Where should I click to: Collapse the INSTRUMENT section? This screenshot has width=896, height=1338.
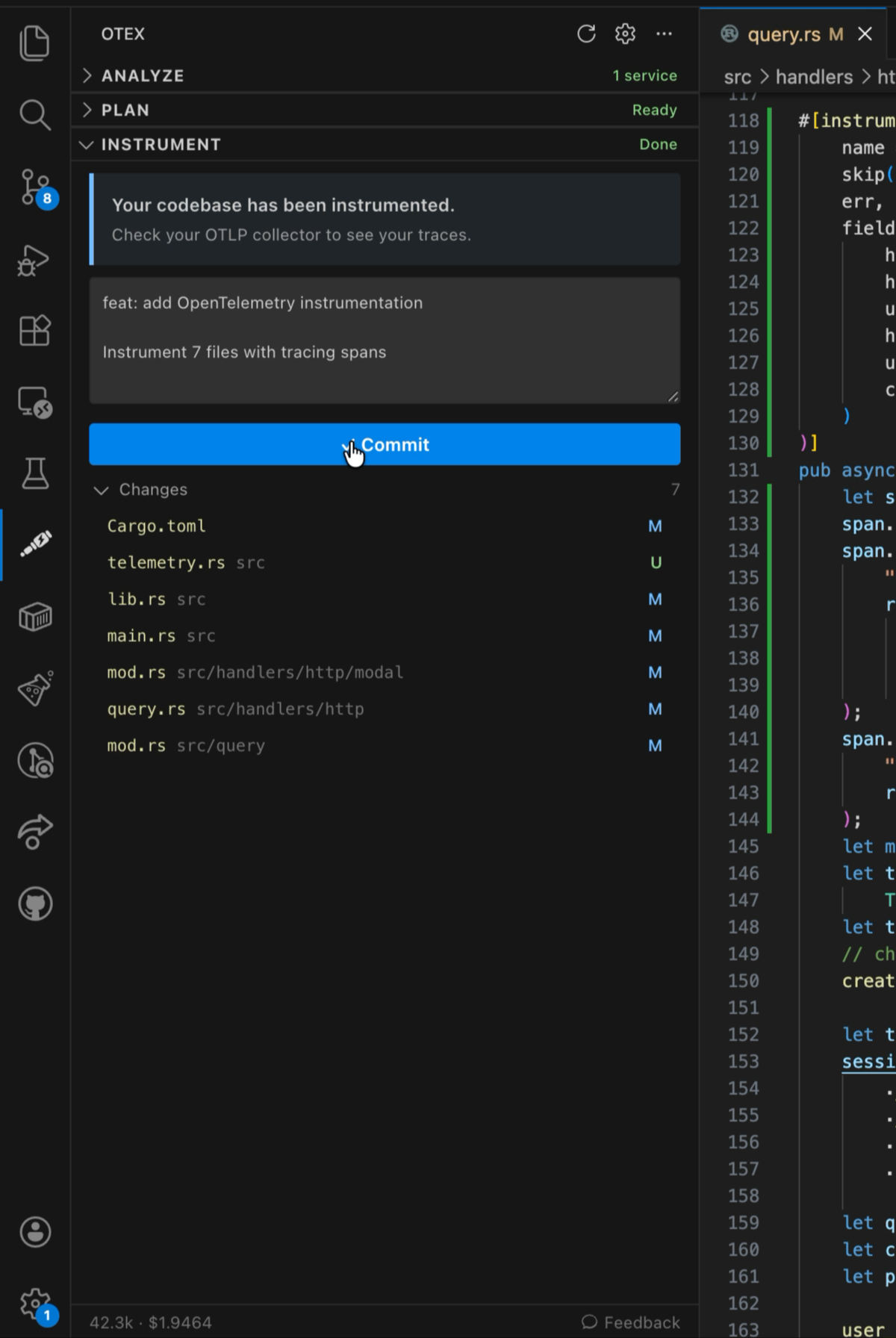click(x=385, y=144)
